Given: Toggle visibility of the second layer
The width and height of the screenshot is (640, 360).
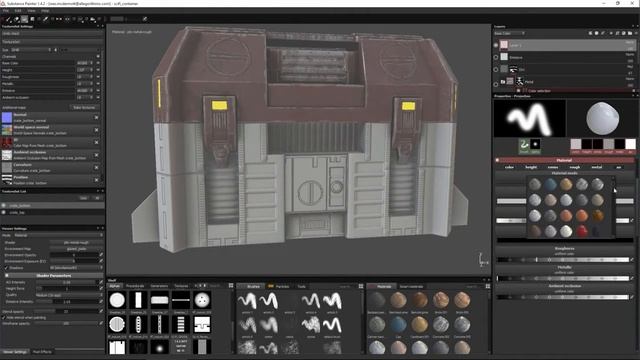Looking at the screenshot, I should (496, 57).
